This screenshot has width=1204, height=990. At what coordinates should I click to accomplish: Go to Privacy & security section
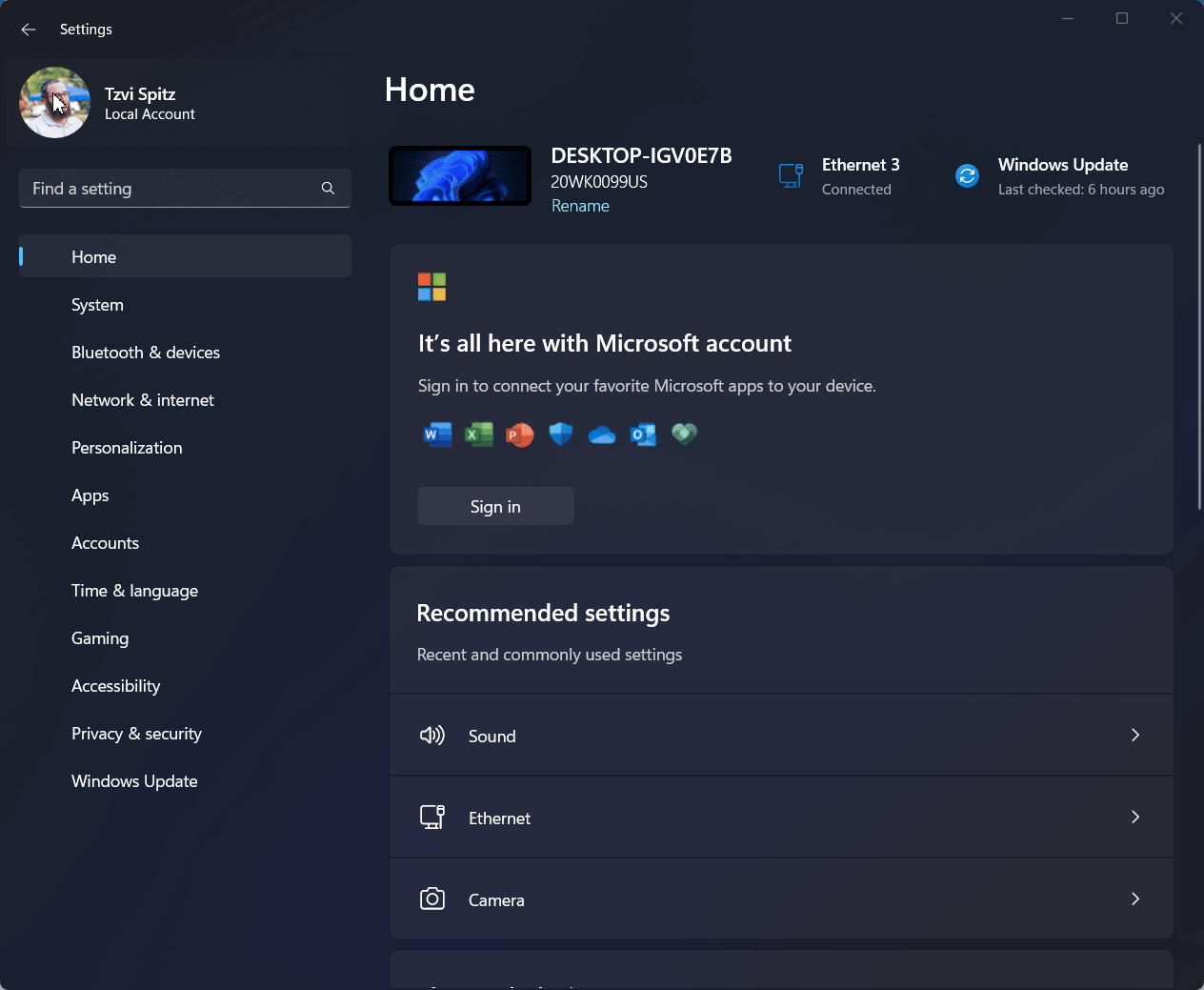click(136, 734)
